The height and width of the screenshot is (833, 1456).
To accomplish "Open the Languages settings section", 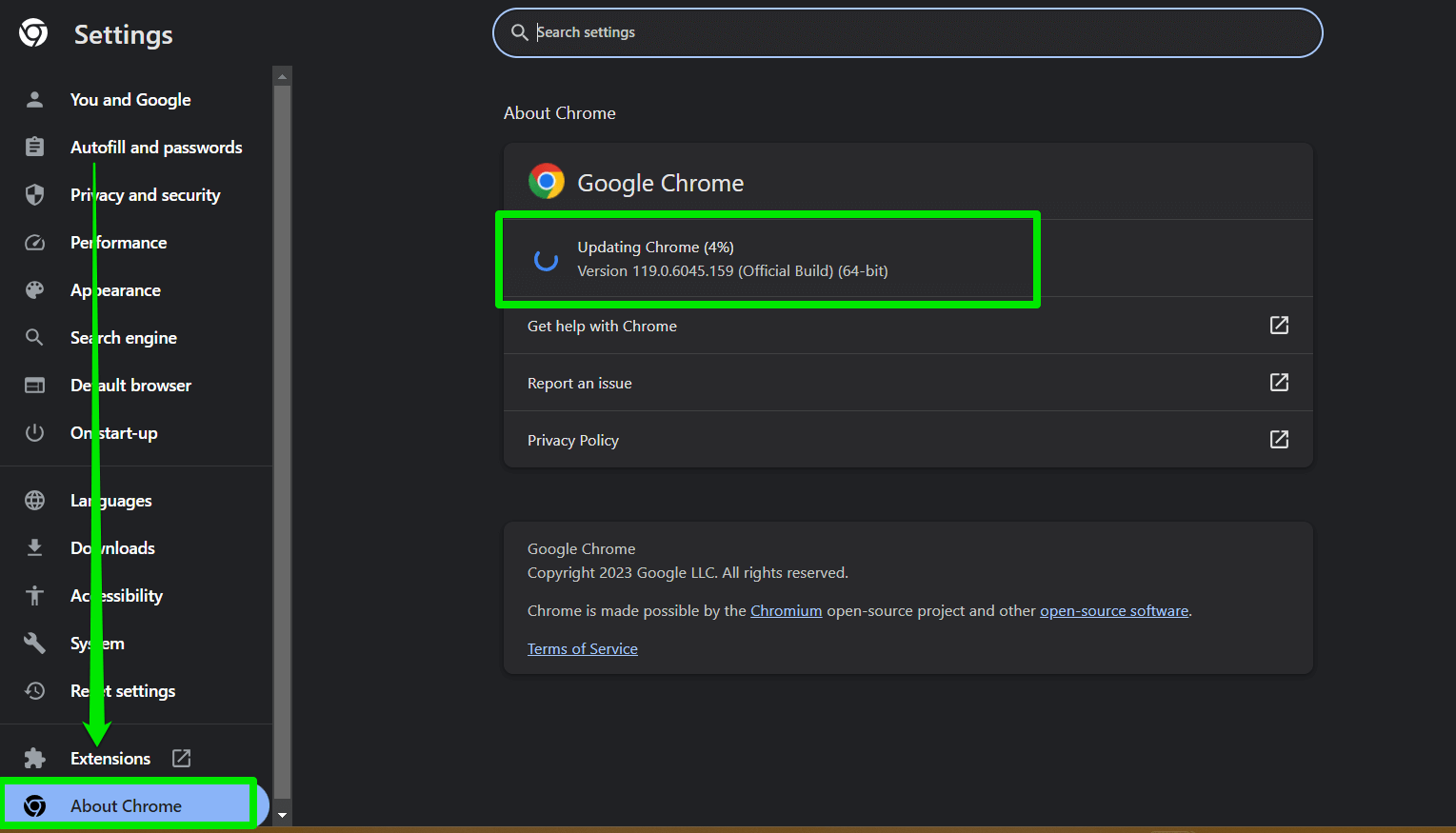I will click(110, 500).
